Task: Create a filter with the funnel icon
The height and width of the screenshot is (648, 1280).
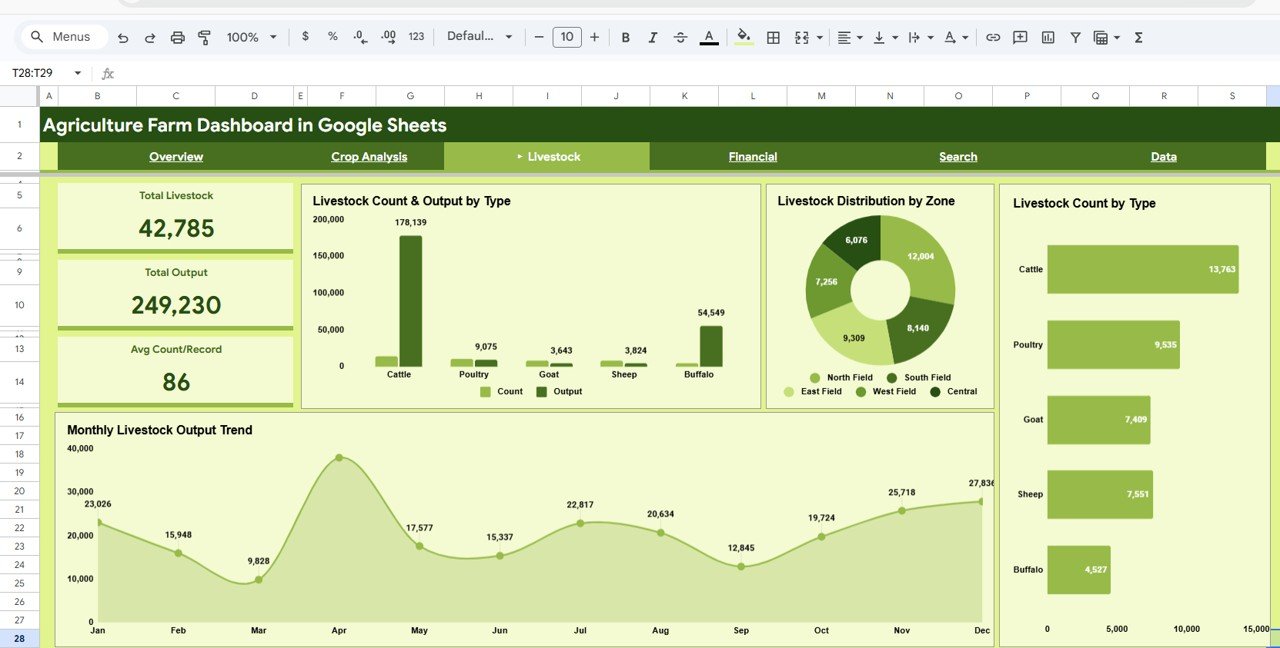Action: click(x=1075, y=37)
